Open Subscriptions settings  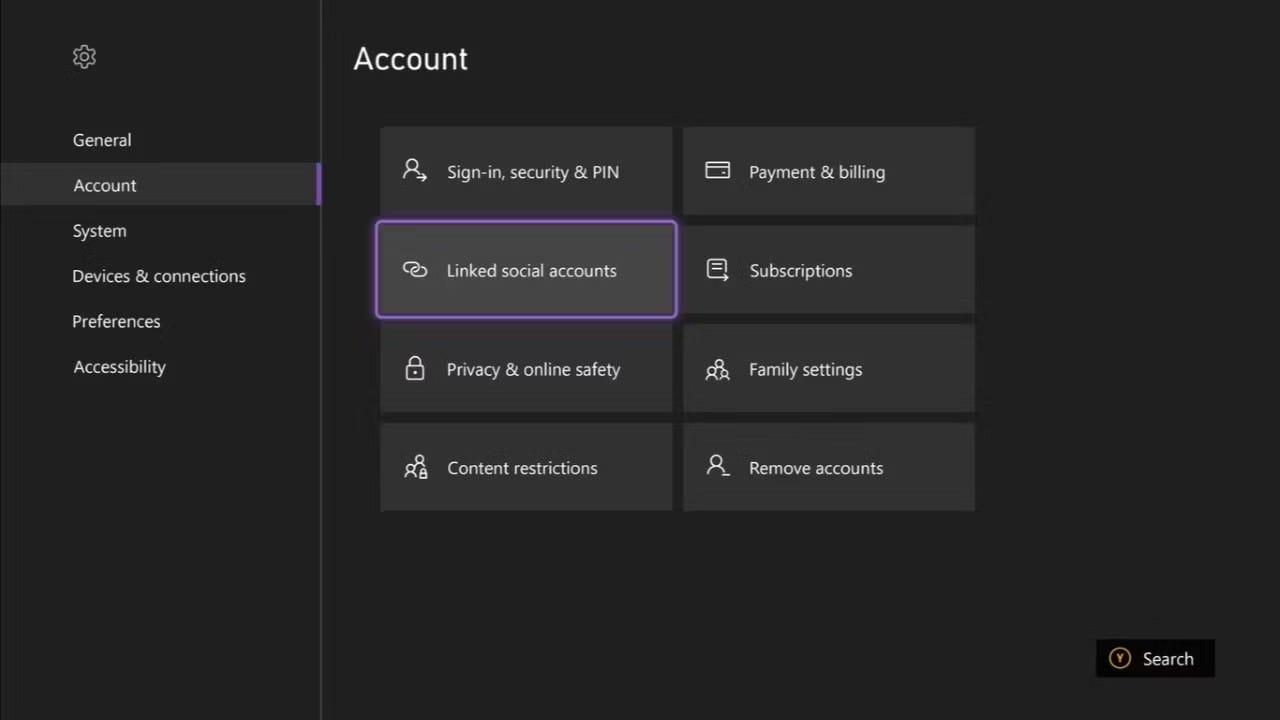(828, 269)
